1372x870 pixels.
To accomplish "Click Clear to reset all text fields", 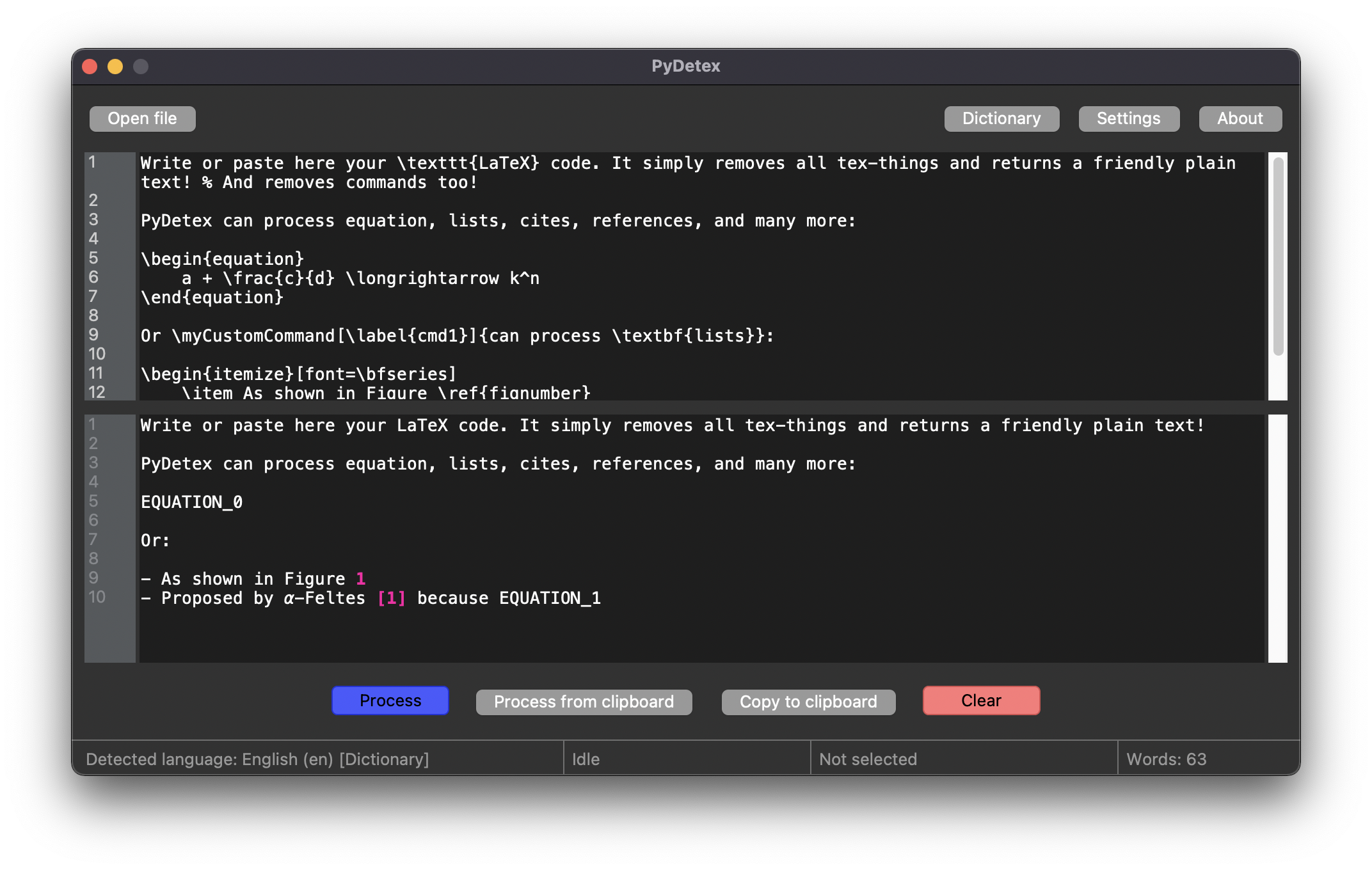I will pyautogui.click(x=980, y=700).
